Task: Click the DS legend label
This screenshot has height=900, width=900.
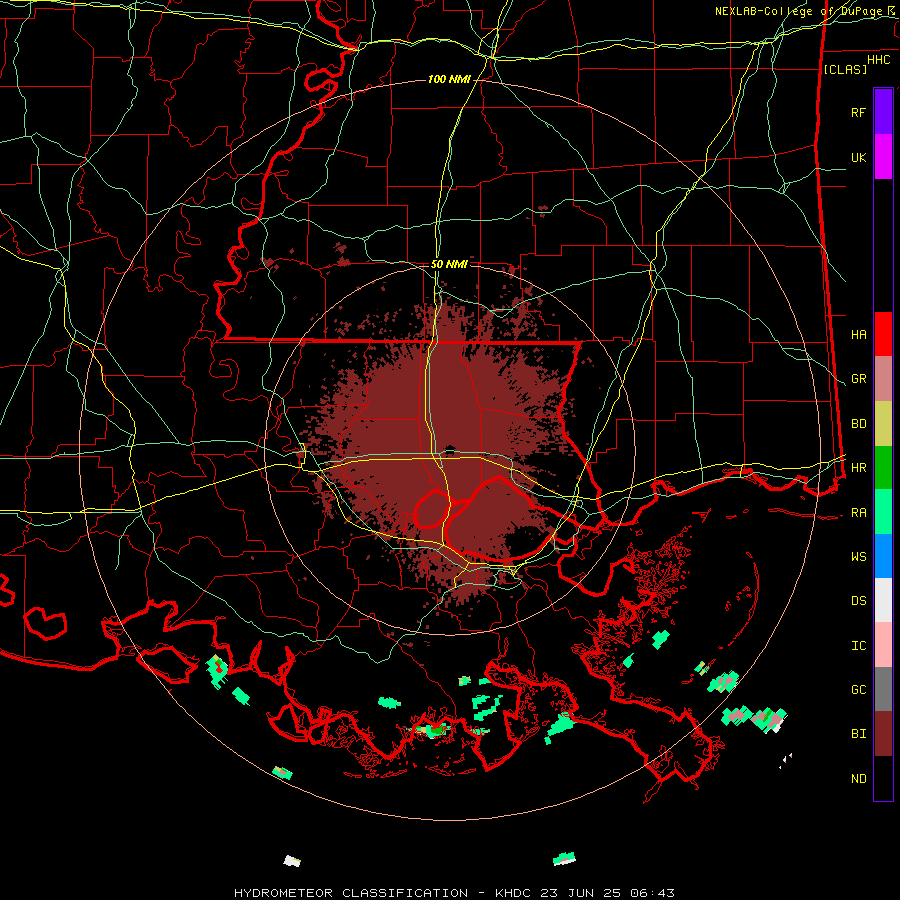Action: coord(858,600)
